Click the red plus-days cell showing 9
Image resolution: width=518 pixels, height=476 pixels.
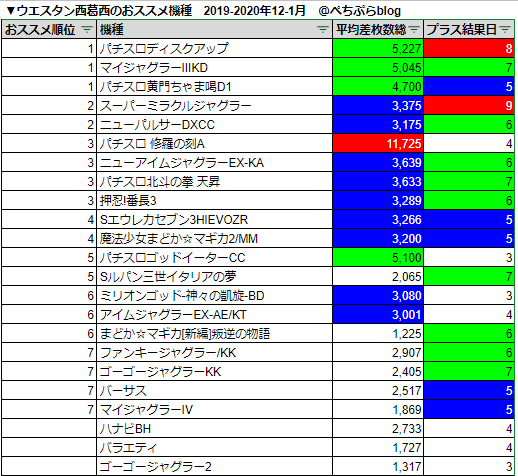469,105
